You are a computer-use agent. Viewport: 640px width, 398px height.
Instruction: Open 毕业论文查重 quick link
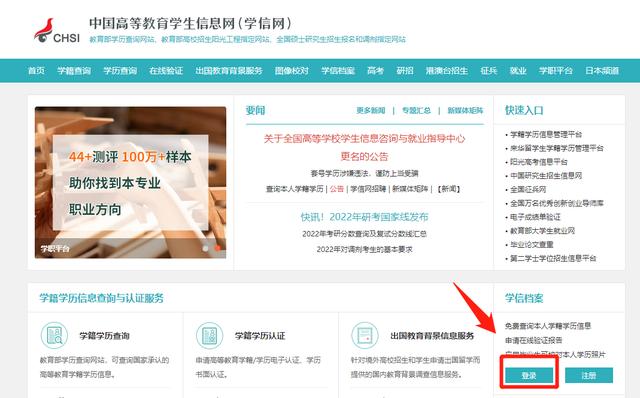pos(532,245)
